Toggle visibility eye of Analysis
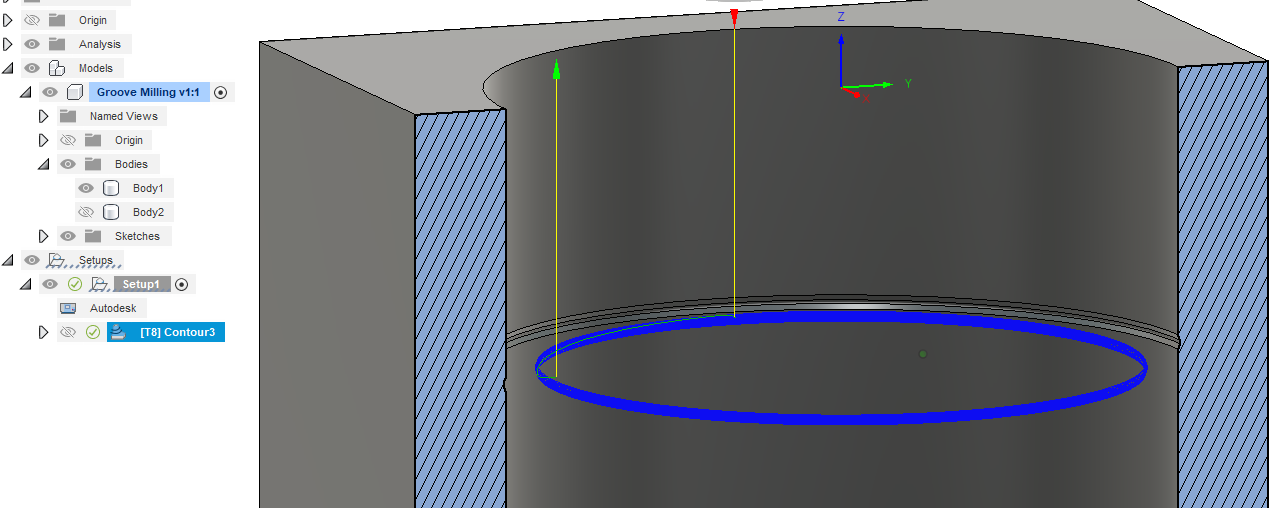Screen dimensions: 1271x508 tap(32, 44)
